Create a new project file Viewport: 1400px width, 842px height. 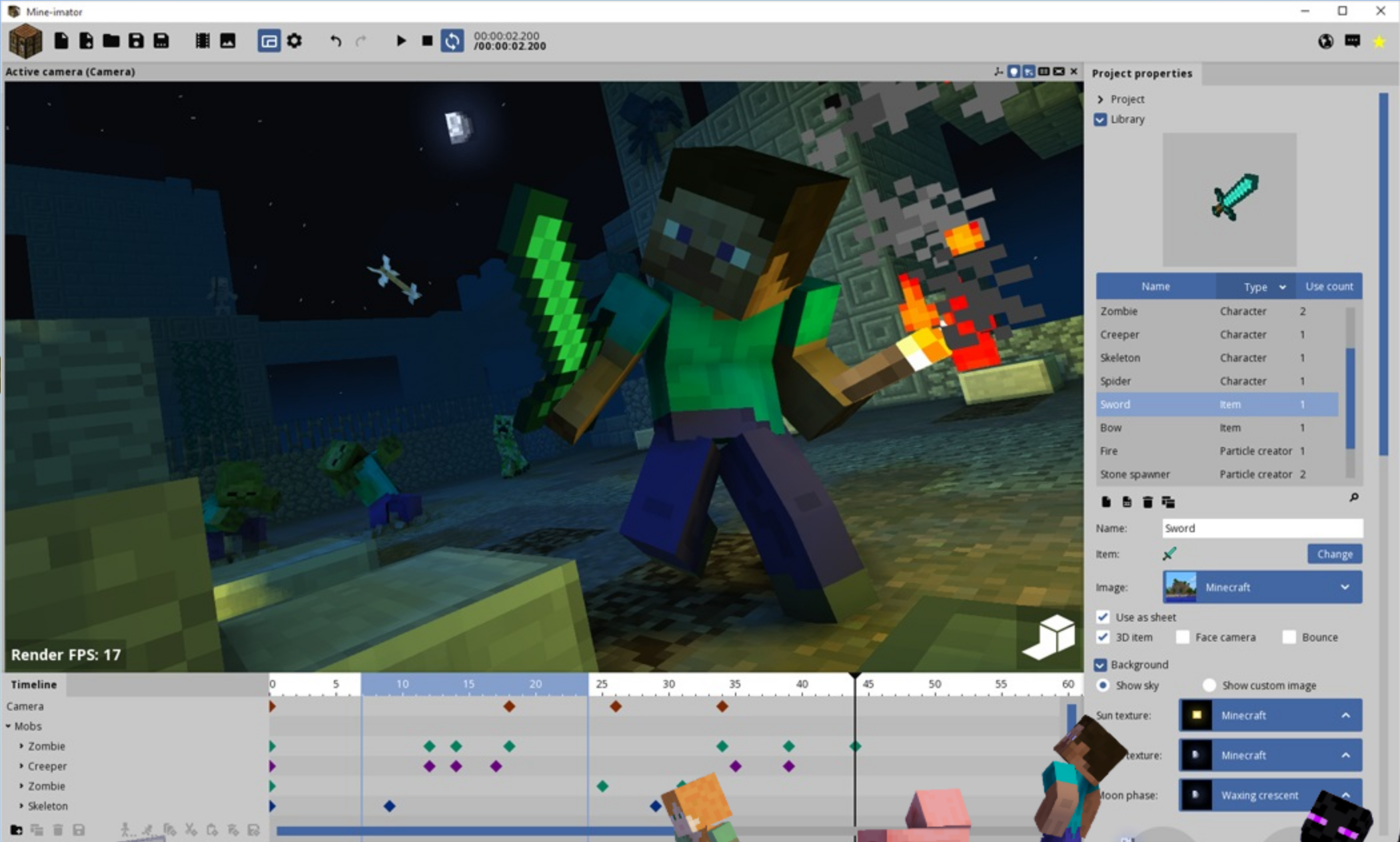coord(61,41)
